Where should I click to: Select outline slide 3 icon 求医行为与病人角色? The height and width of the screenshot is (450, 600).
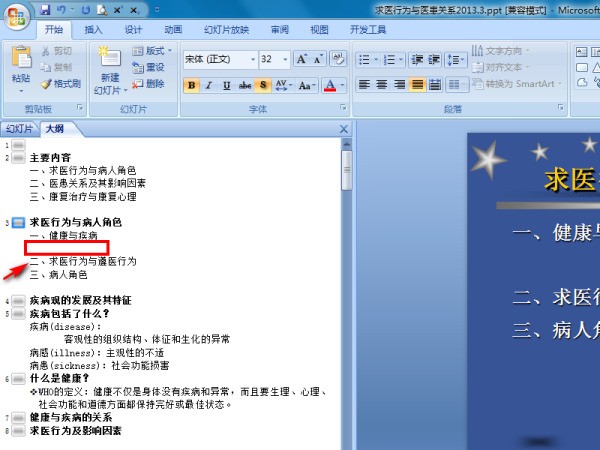[x=18, y=222]
